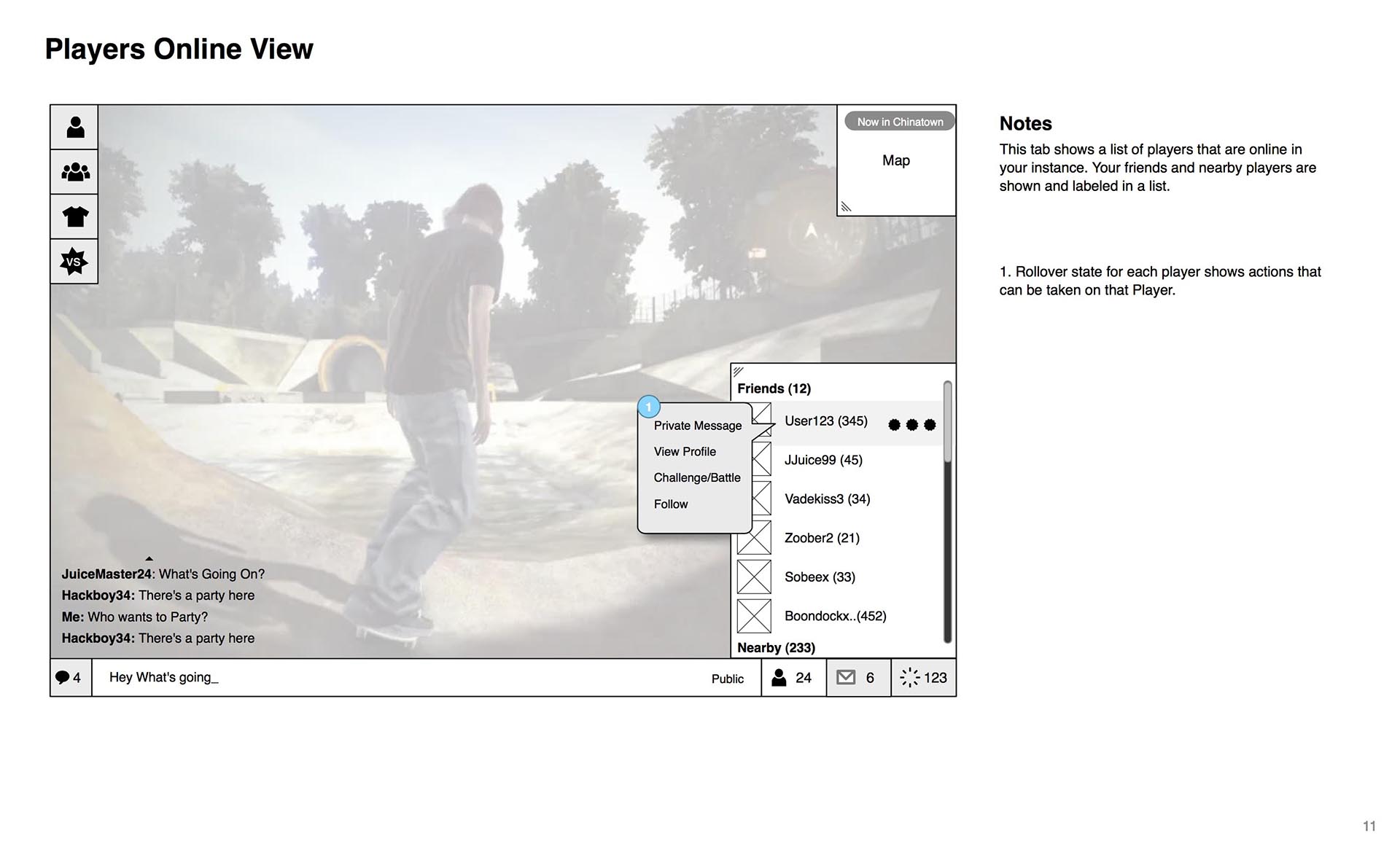Select the t-shirt clothing icon
Screen dimensions: 1400x844
(74, 216)
